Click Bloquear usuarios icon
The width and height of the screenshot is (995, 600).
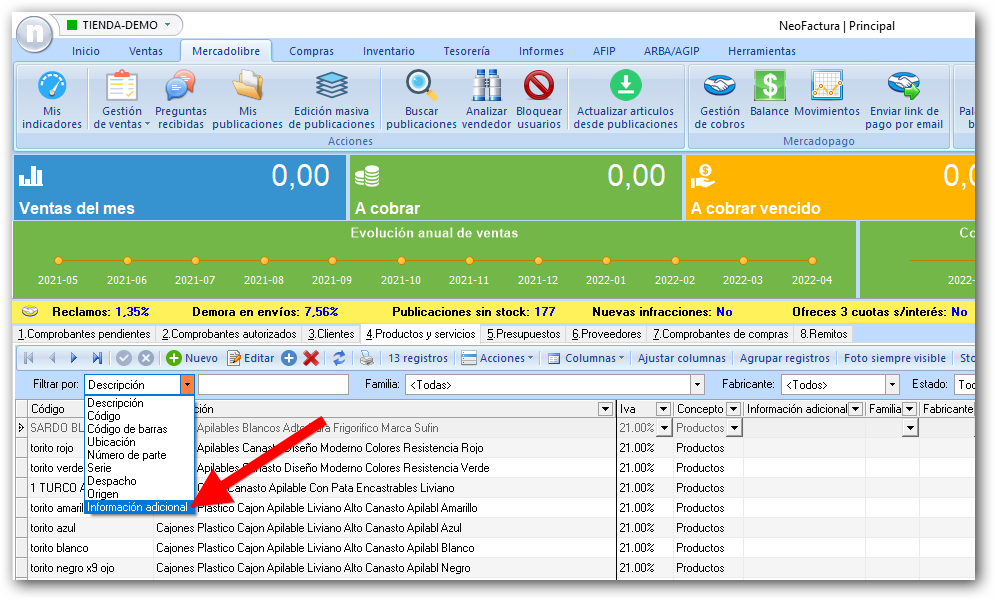tap(539, 87)
